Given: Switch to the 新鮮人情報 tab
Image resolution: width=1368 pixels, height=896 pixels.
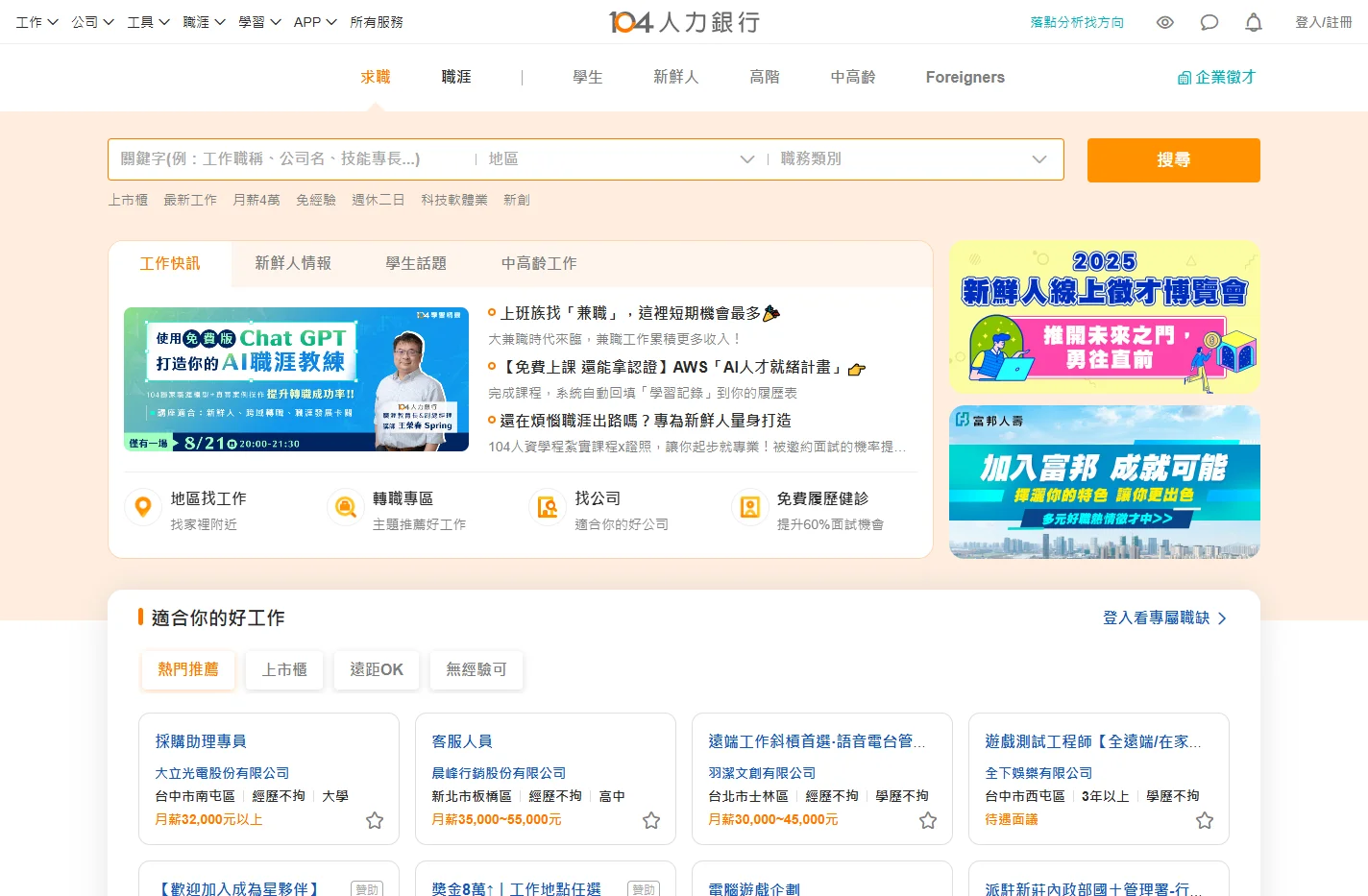Looking at the screenshot, I should pyautogui.click(x=293, y=263).
